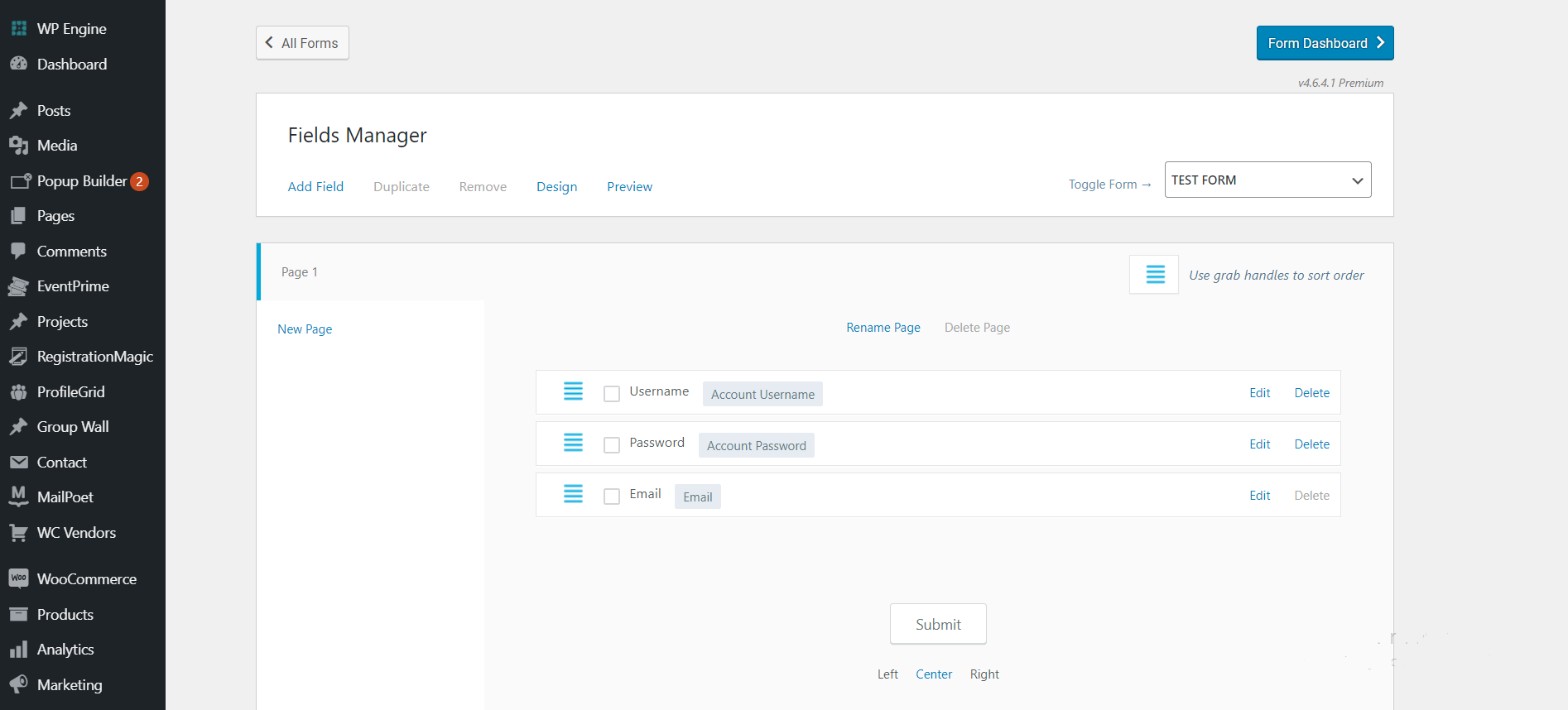The image size is (1568, 710).
Task: Click the Email row grab handle icon
Action: 573,494
